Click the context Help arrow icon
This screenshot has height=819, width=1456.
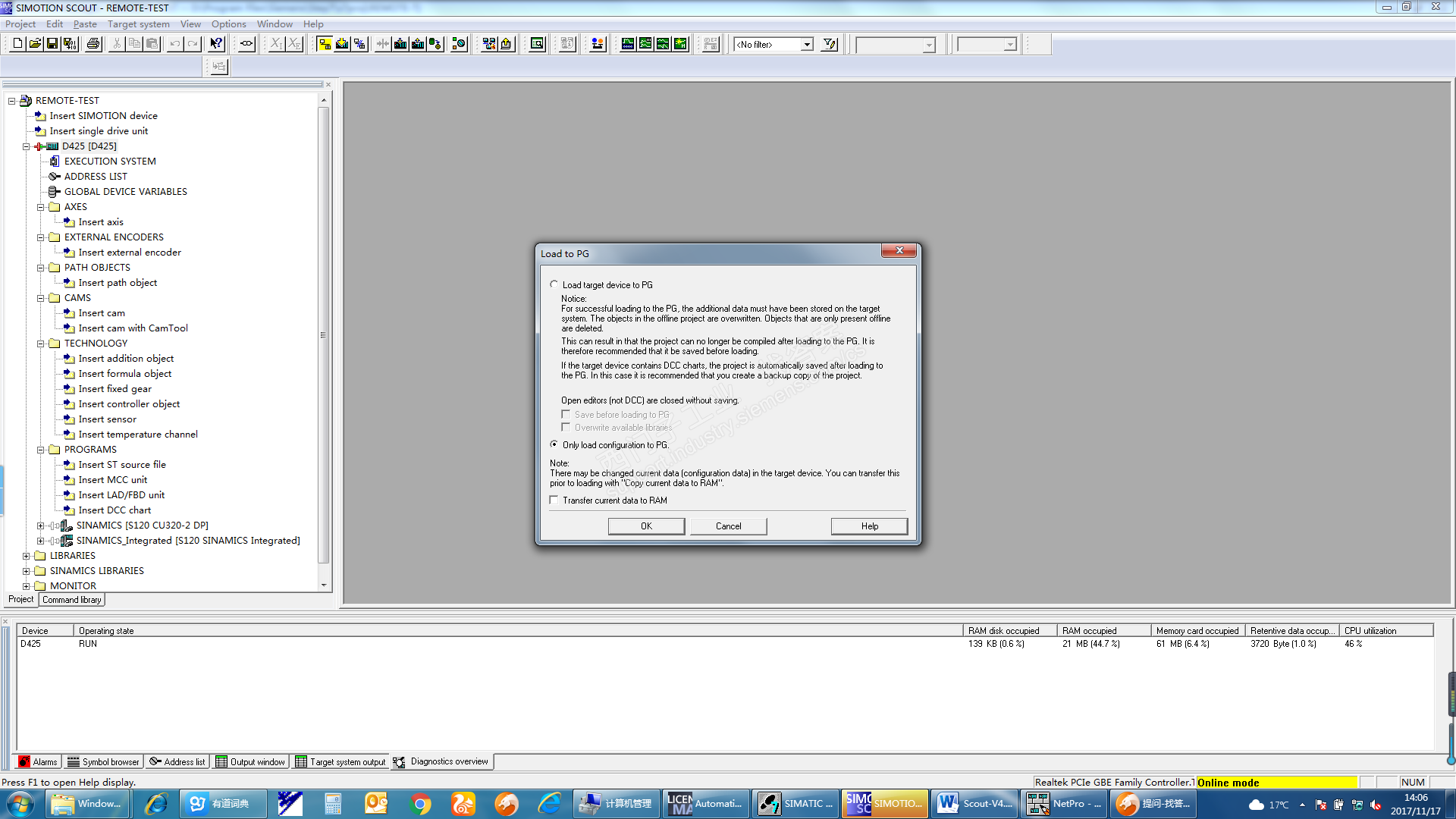click(216, 44)
